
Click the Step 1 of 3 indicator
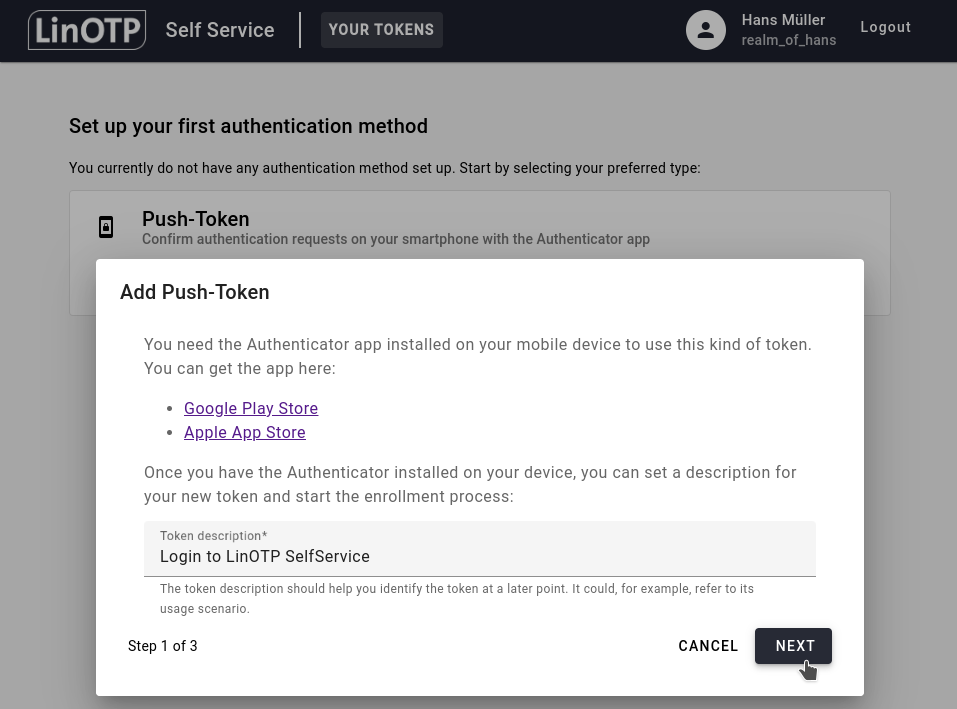coord(162,646)
